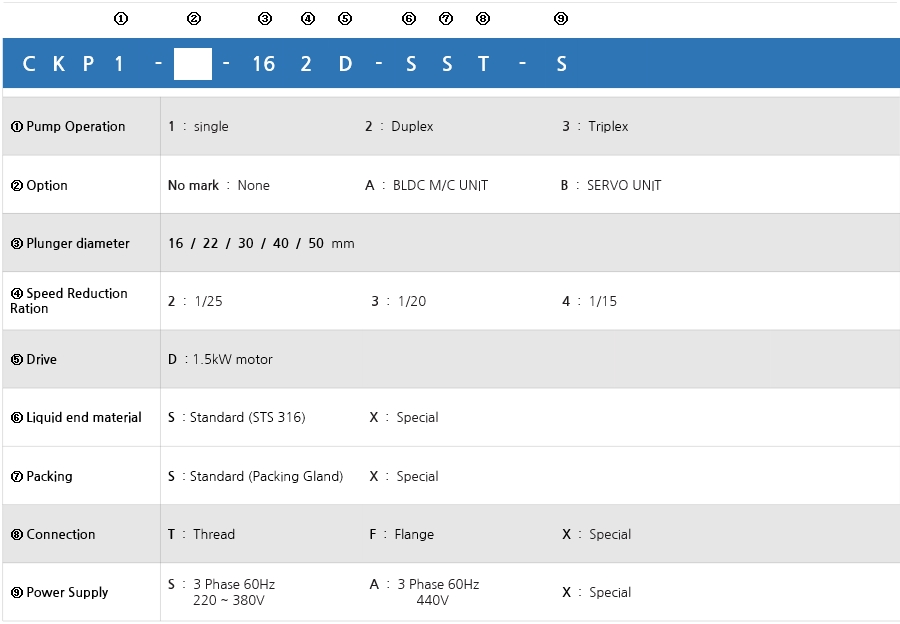The width and height of the screenshot is (900, 624).
Task: Click the circled 6 icon beside Liquid end material
Action: (16, 418)
